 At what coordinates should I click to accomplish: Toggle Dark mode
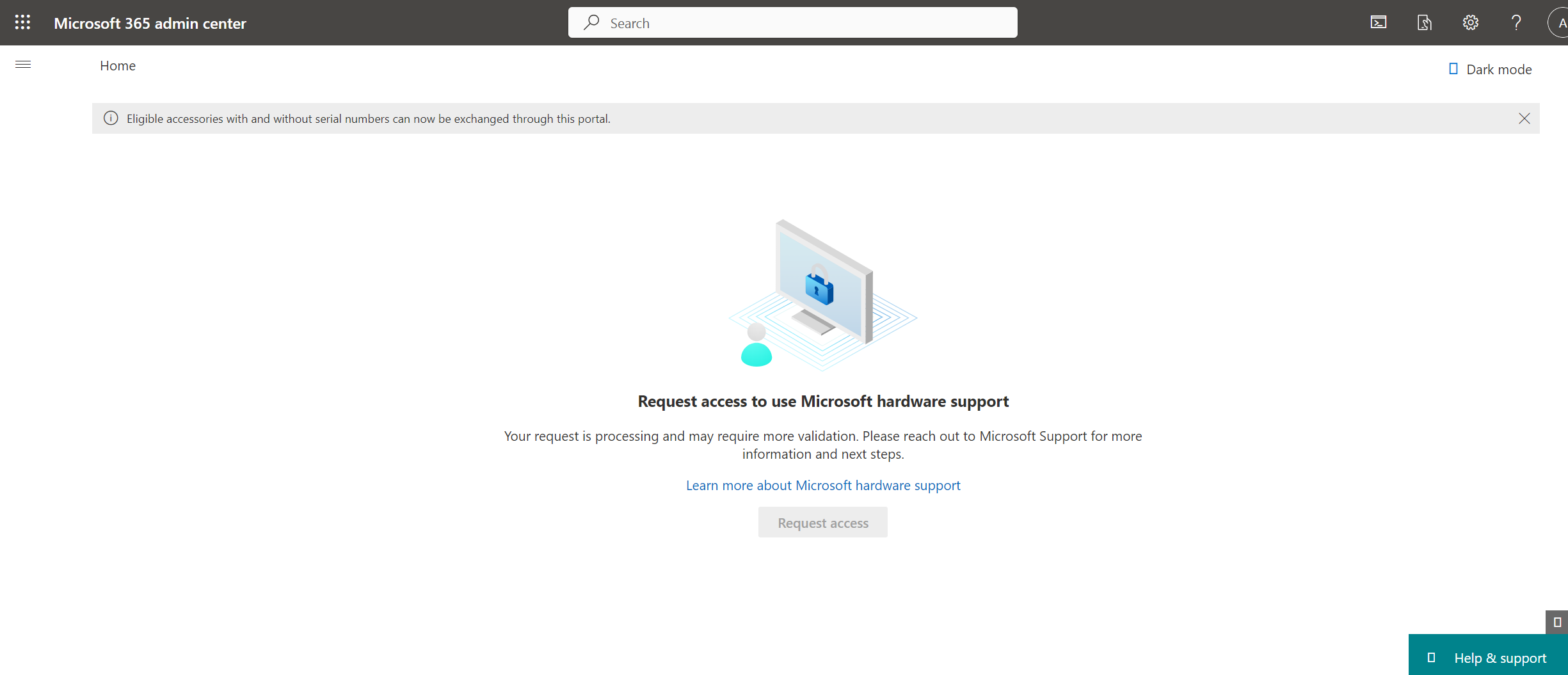(1490, 68)
